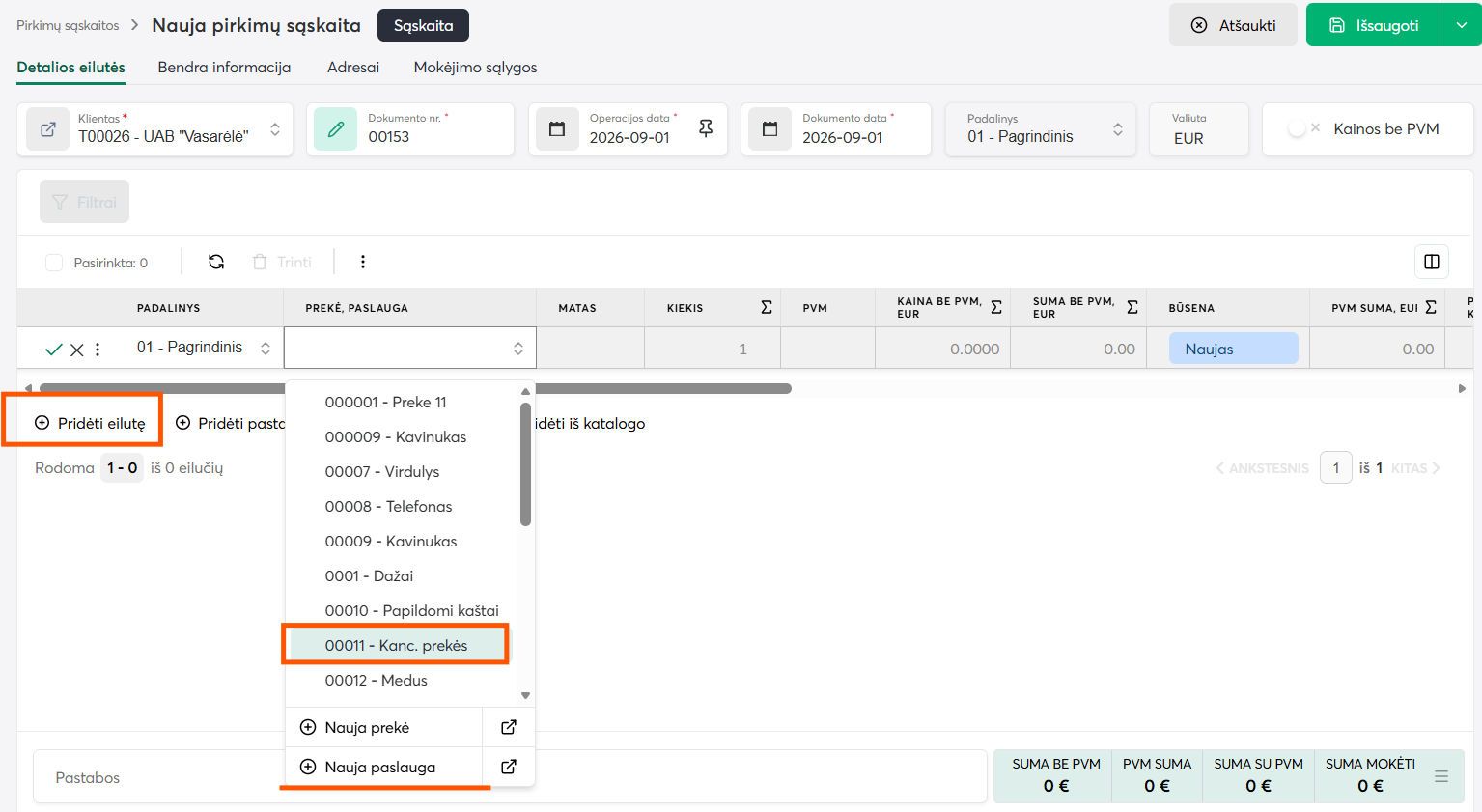Expand the Išsaugoti split-button arrow
The width and height of the screenshot is (1482, 812).
click(x=1462, y=25)
